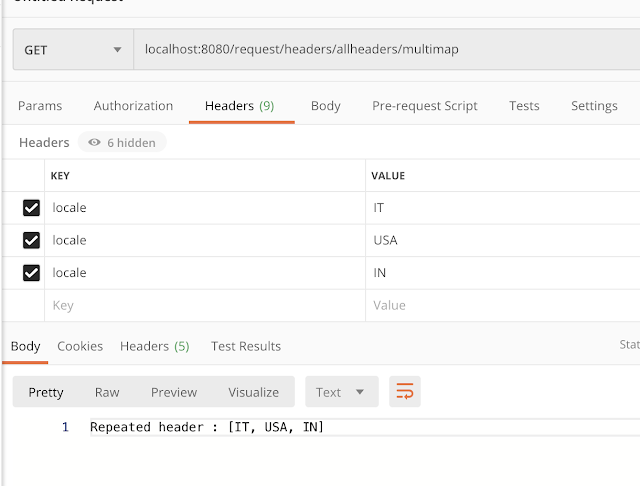The image size is (640, 486).
Task: Switch to Visualize view mode
Action: (x=253, y=393)
